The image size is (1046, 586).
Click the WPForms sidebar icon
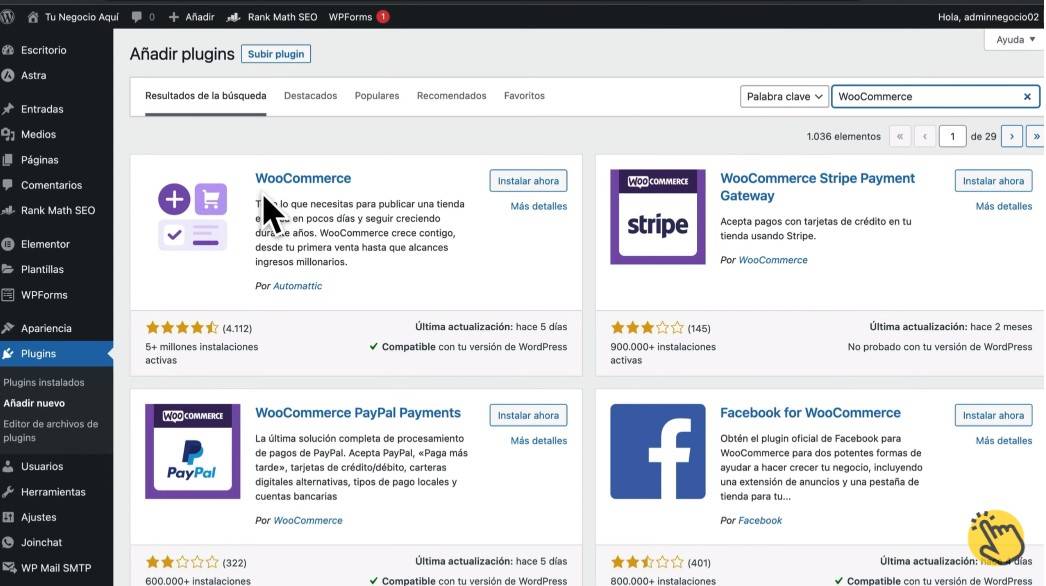click(x=8, y=295)
